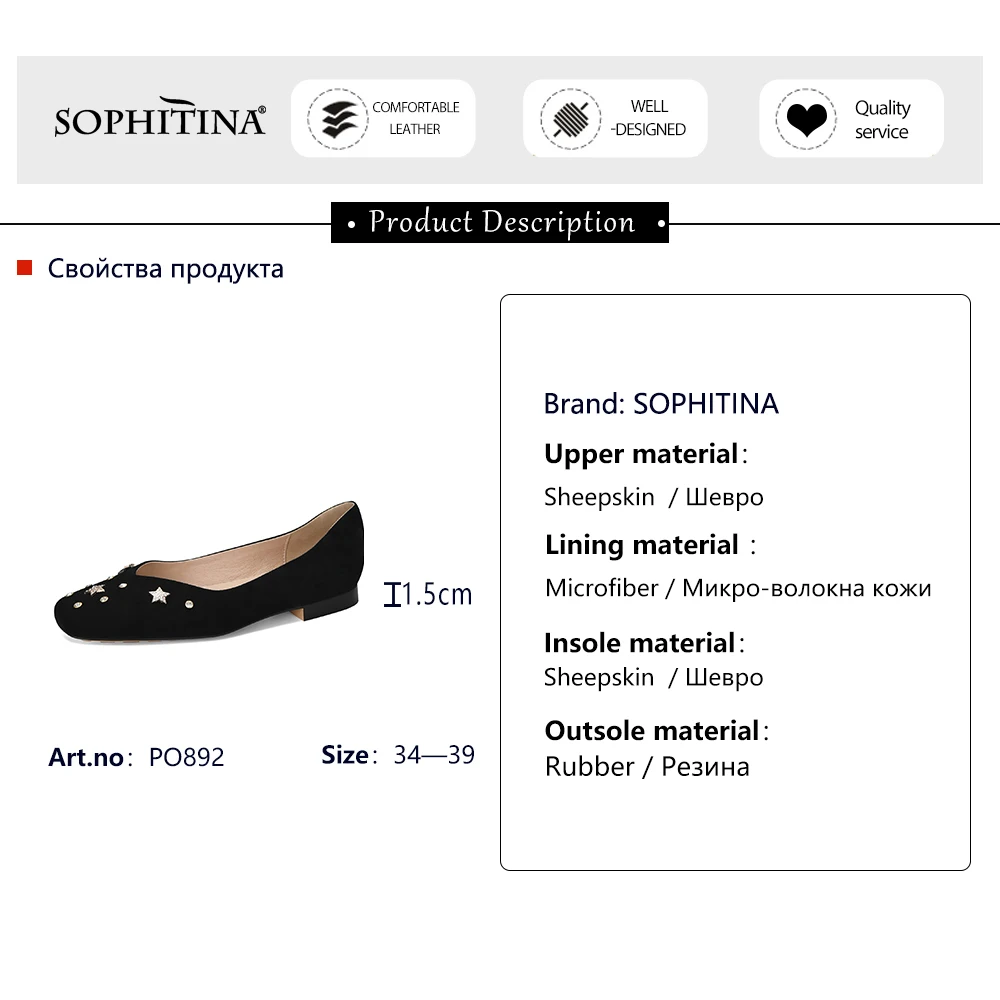Image resolution: width=1000 pixels, height=1000 pixels.
Task: Click the SOPHITINA brand logo
Action: coord(160,118)
